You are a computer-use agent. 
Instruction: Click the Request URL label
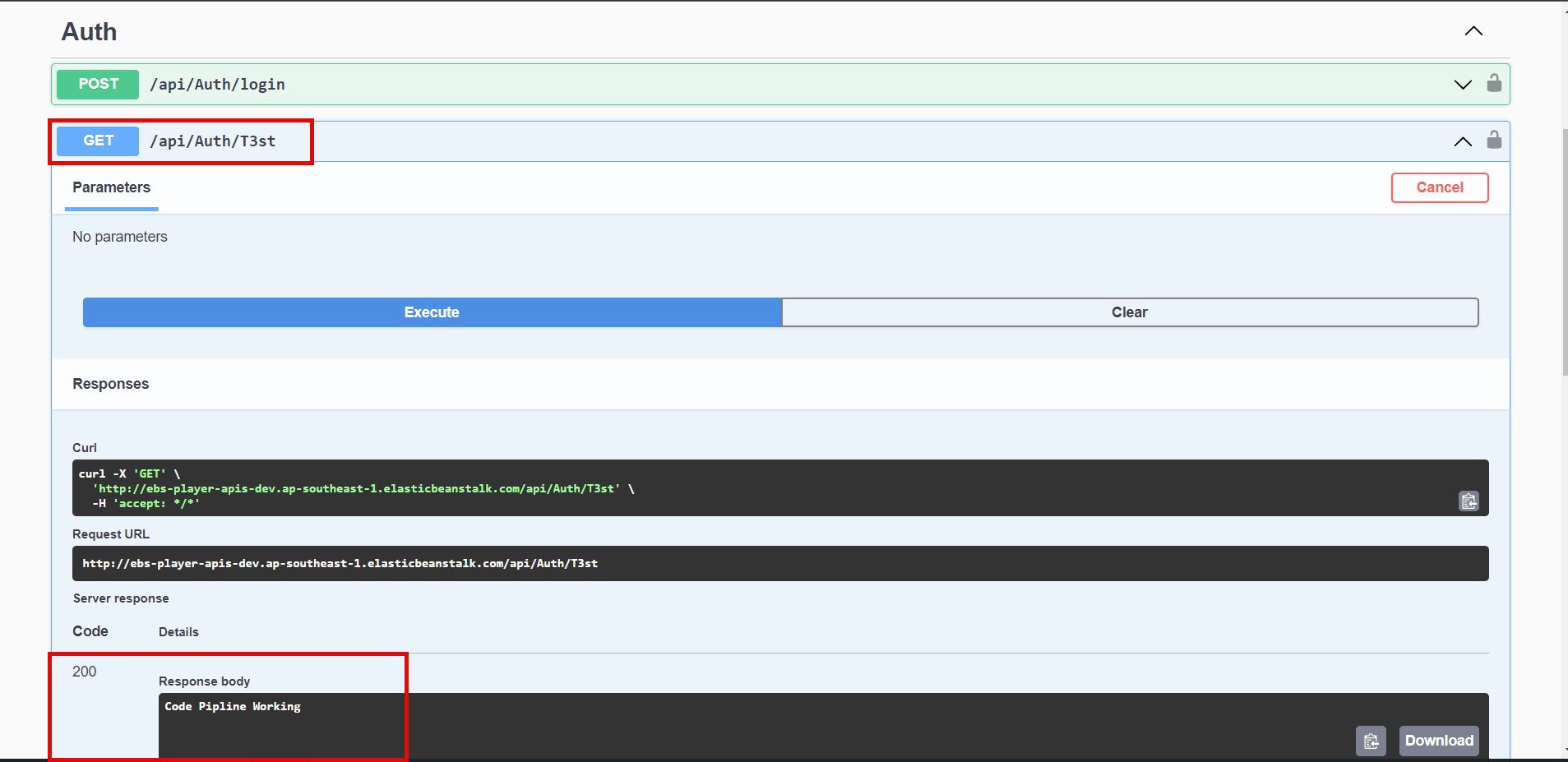111,534
